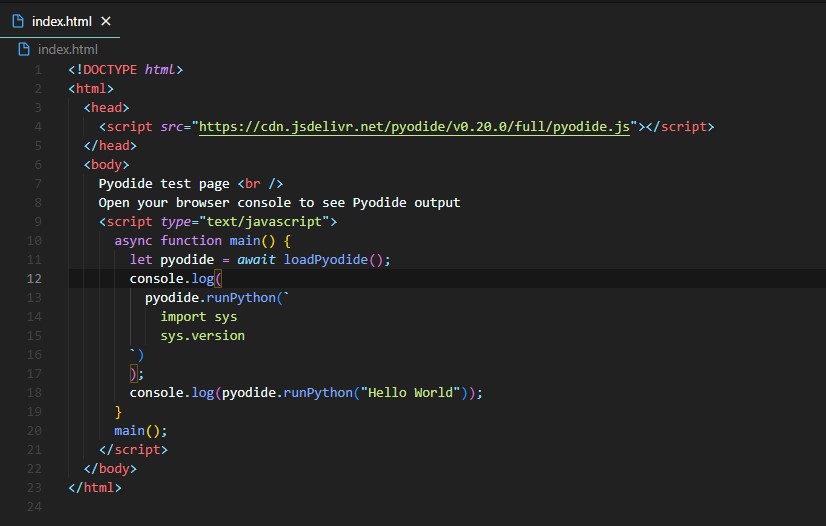Click line number 24 in gutter

point(34,507)
